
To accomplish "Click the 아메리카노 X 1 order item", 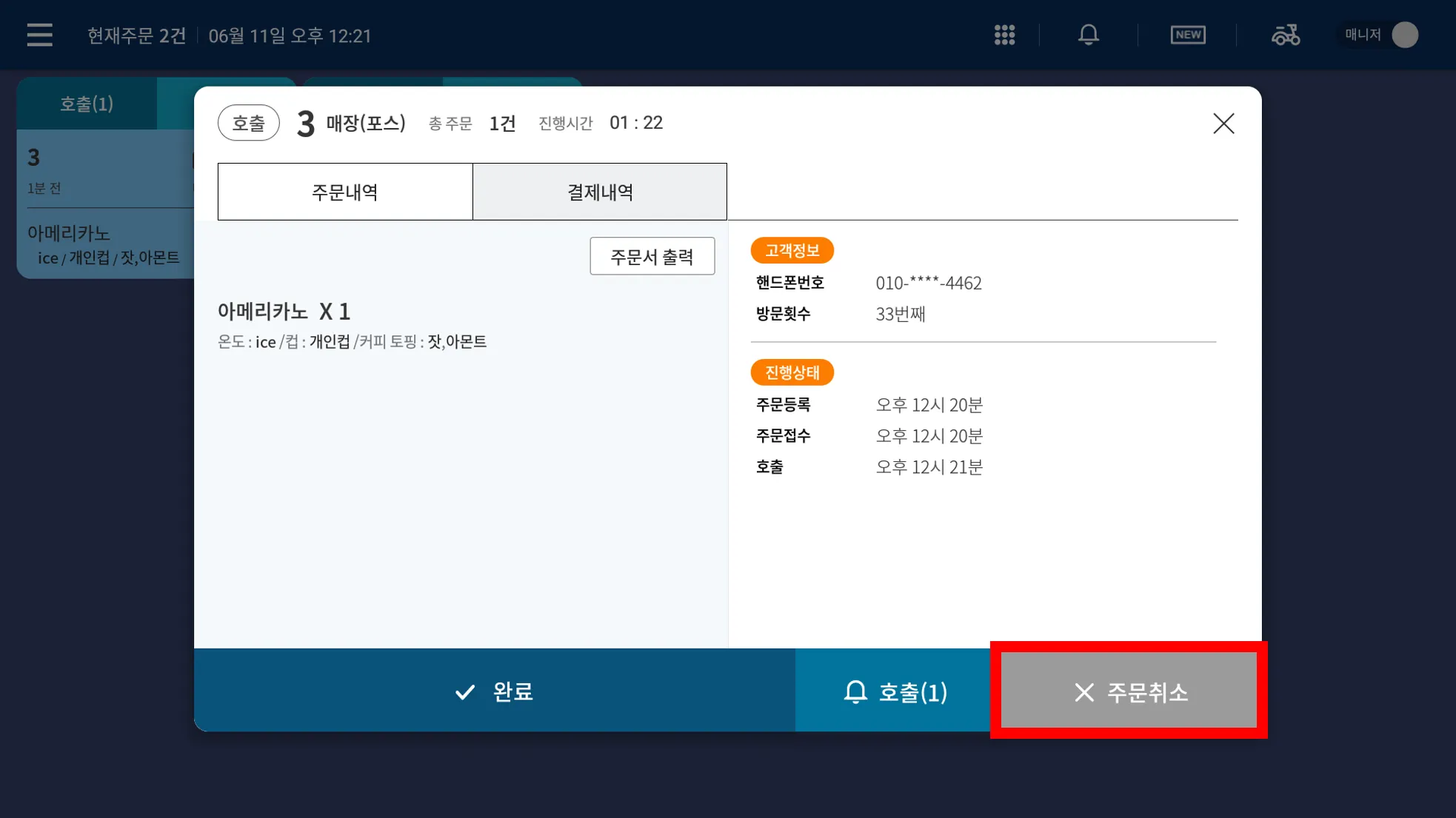I will 284,312.
